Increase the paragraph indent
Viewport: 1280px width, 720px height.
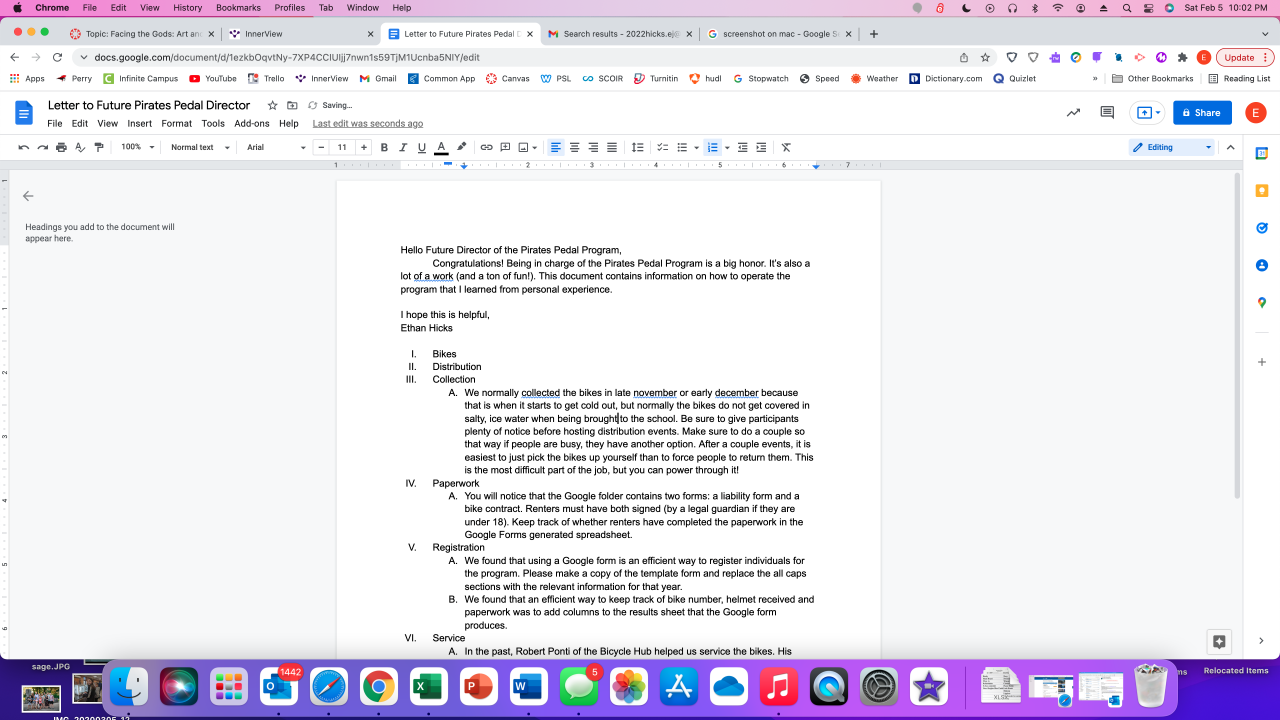761,147
